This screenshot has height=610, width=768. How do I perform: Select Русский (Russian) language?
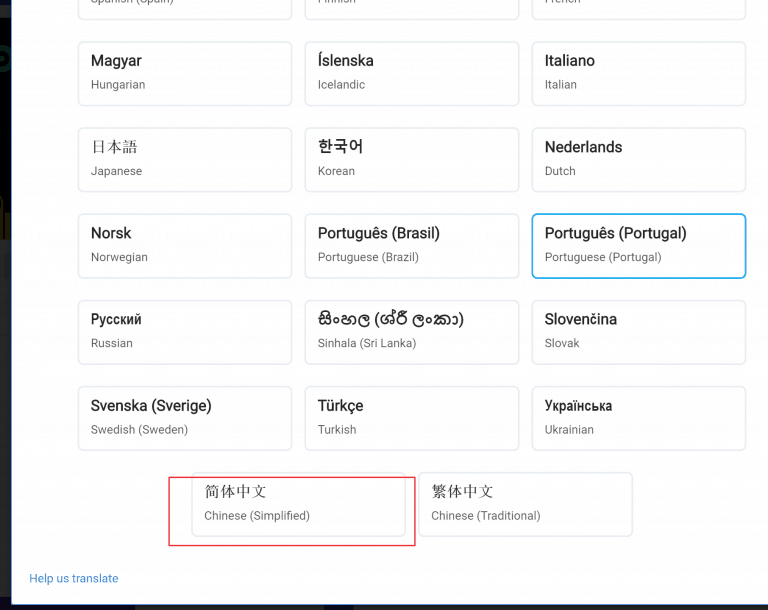coord(185,331)
